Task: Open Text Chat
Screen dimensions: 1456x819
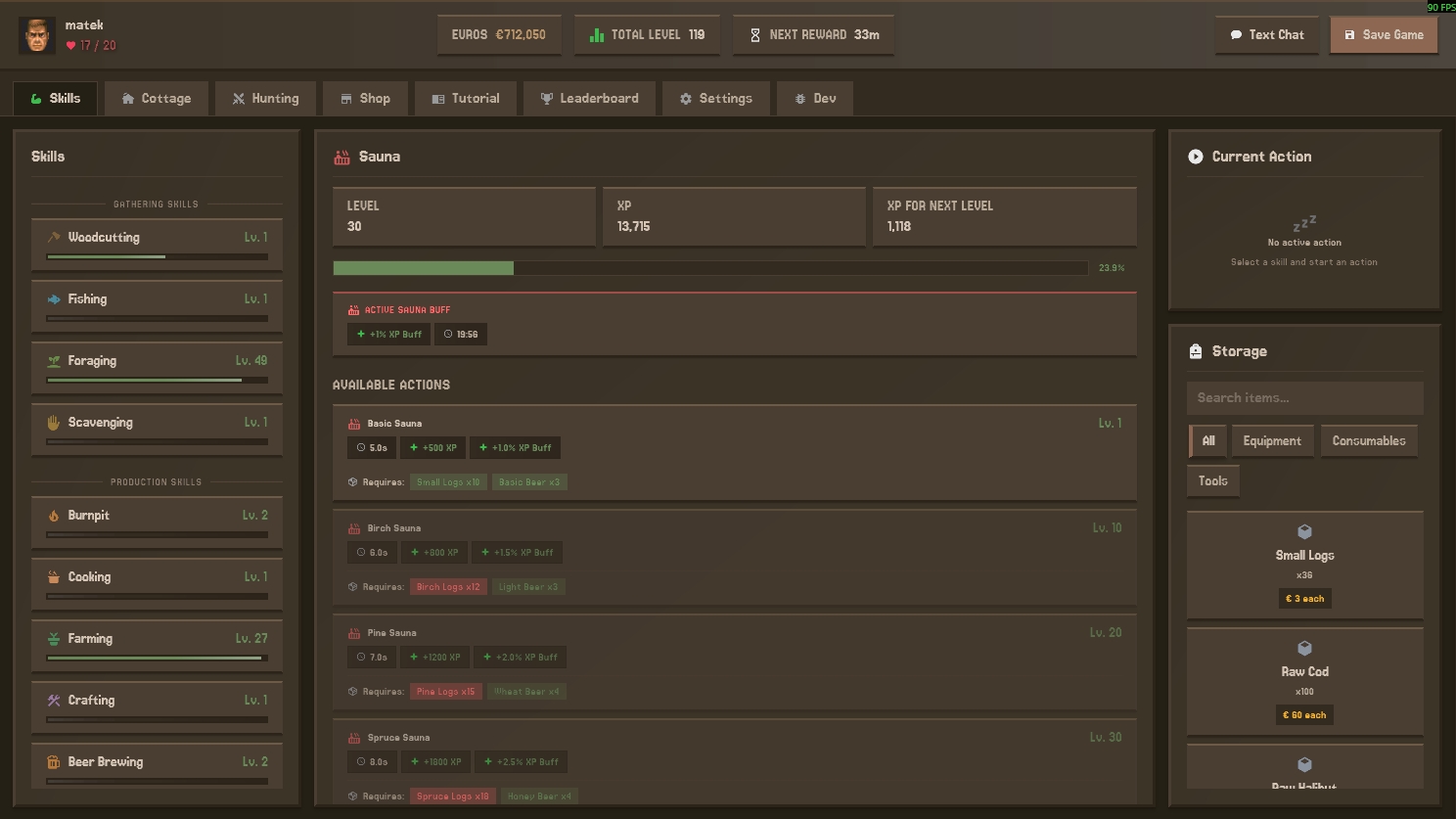Action: 1266,35
